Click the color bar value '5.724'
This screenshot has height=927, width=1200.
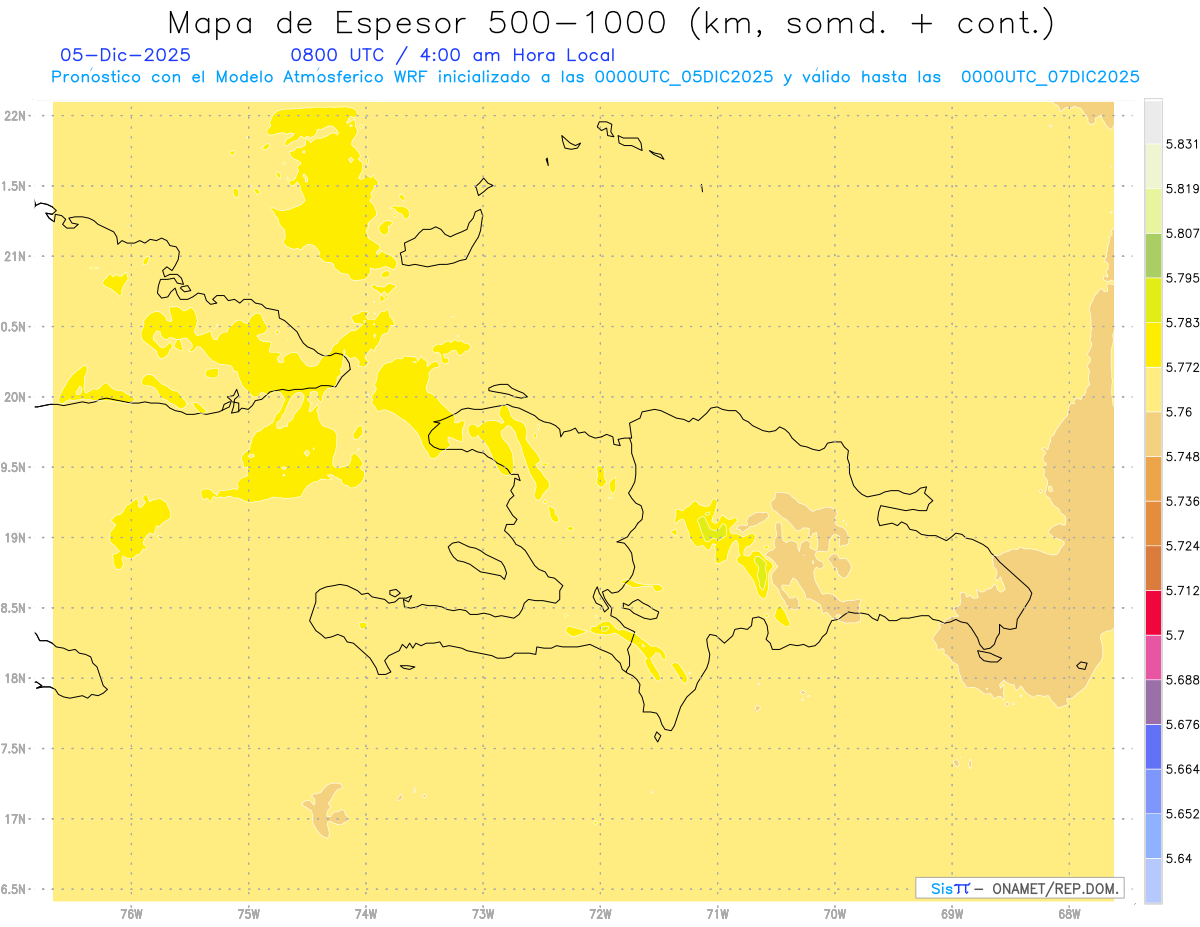pyautogui.click(x=1182, y=546)
